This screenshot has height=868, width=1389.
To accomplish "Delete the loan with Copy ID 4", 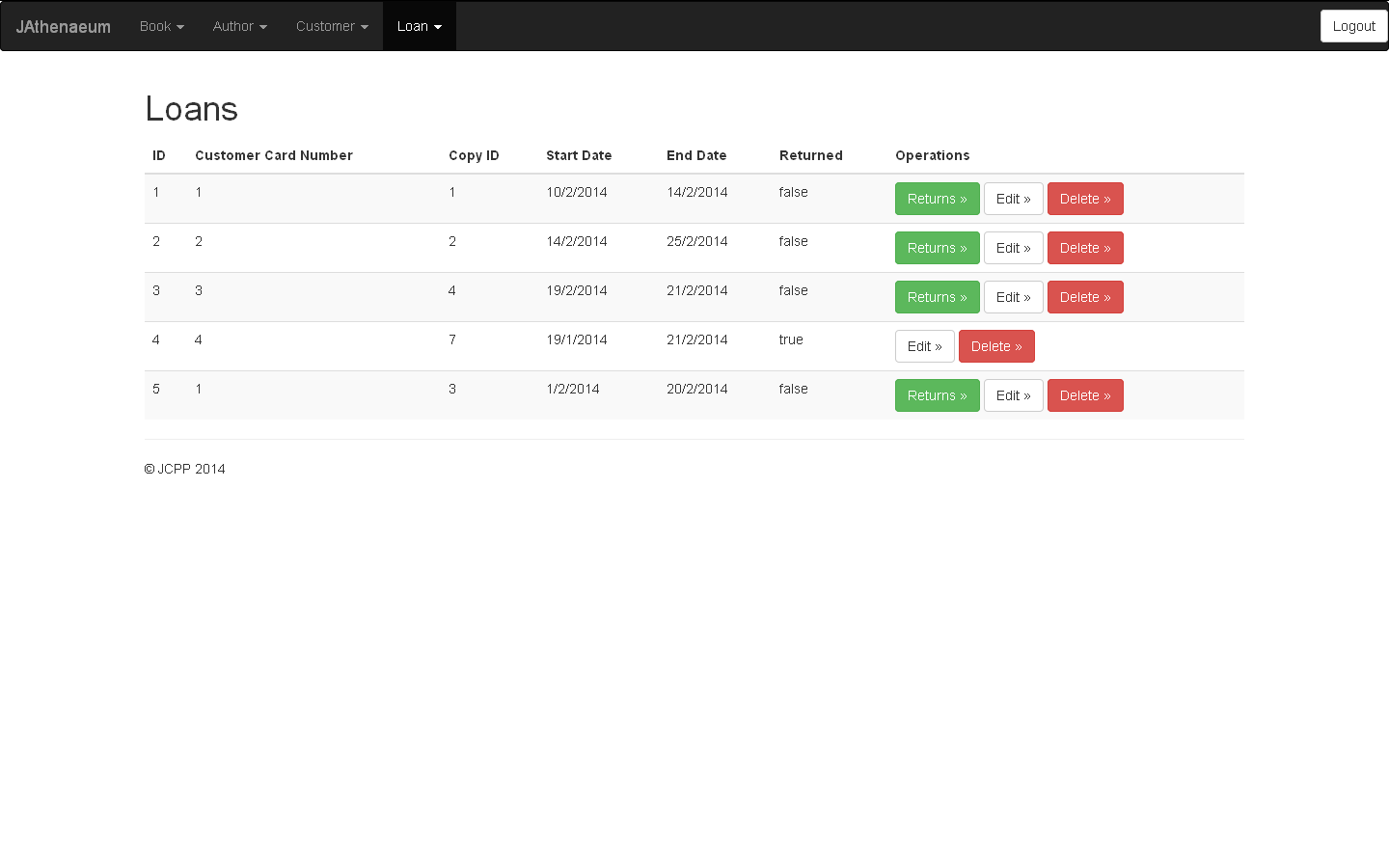I will tap(1085, 297).
